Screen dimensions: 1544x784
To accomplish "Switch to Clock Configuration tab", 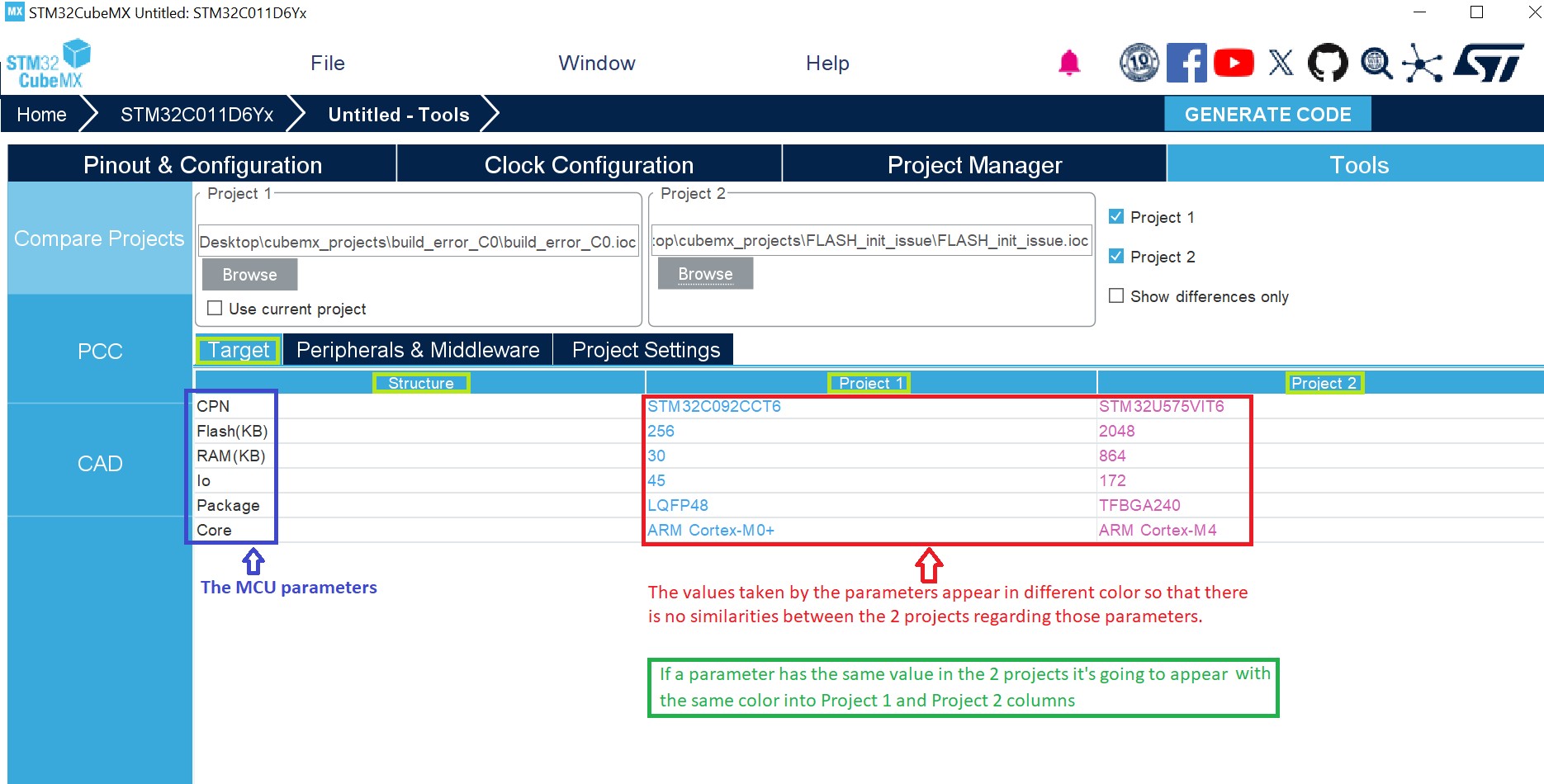I will [x=589, y=164].
